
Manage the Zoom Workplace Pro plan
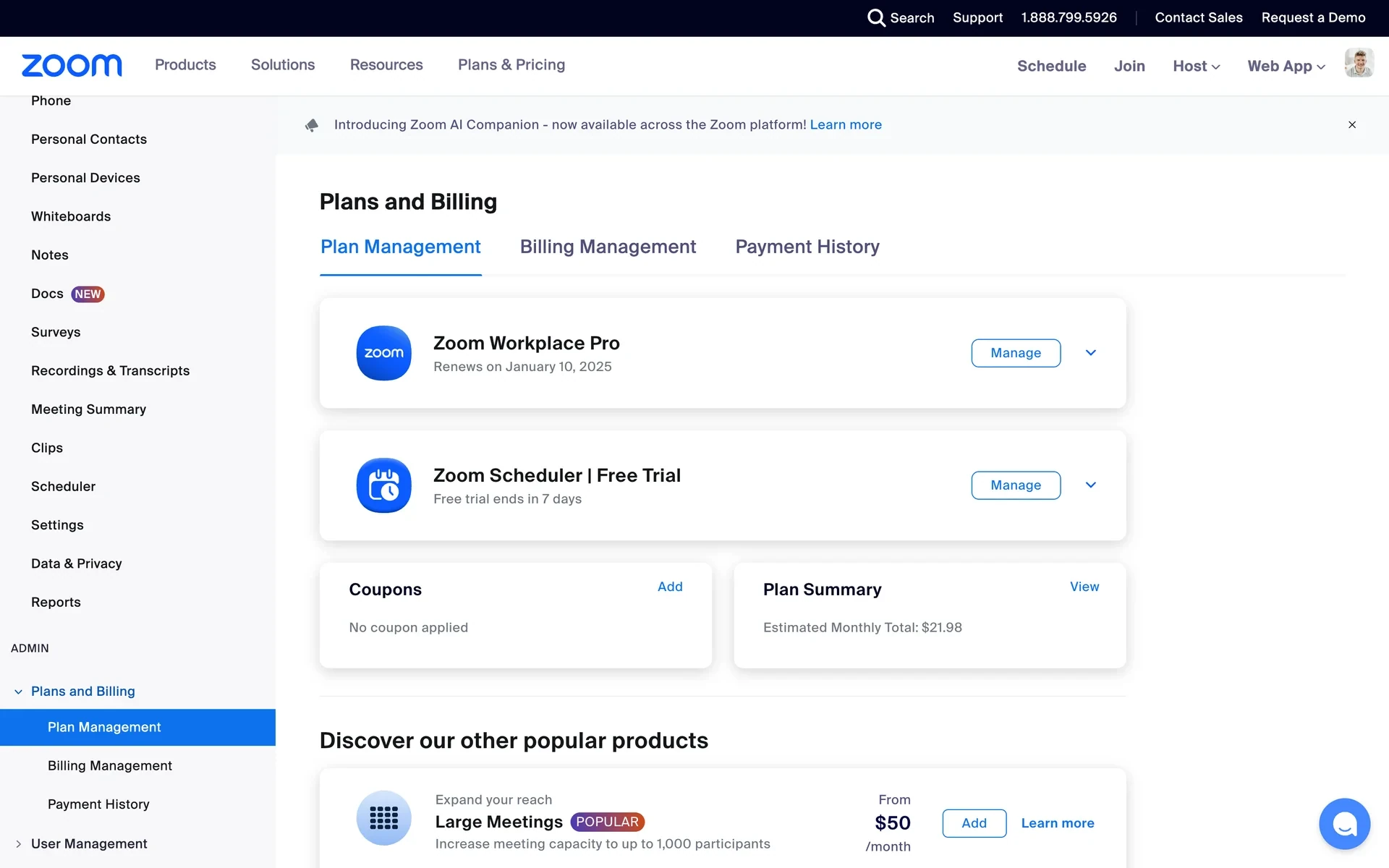pyautogui.click(x=1016, y=353)
